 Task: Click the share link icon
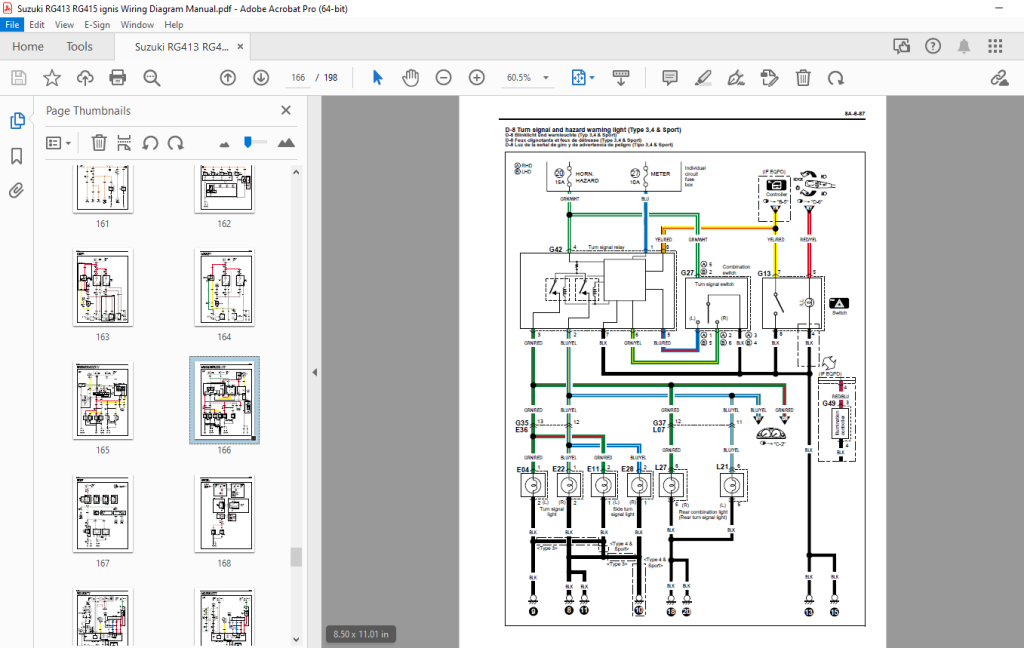click(999, 78)
